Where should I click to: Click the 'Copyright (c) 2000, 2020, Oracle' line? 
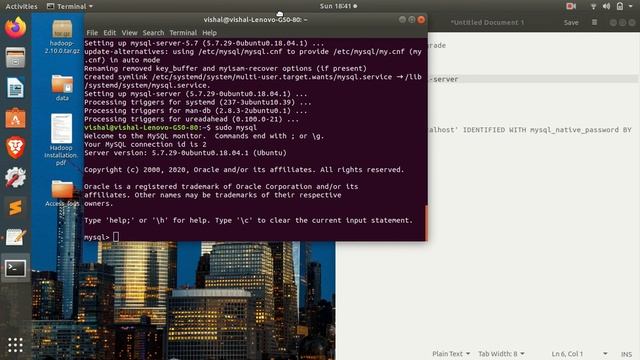244,170
